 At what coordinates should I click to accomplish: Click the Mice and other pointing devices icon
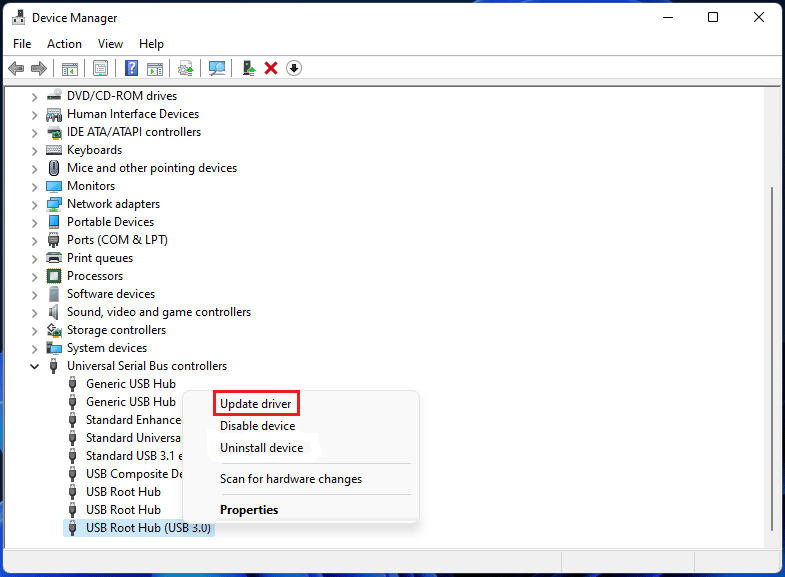point(54,168)
